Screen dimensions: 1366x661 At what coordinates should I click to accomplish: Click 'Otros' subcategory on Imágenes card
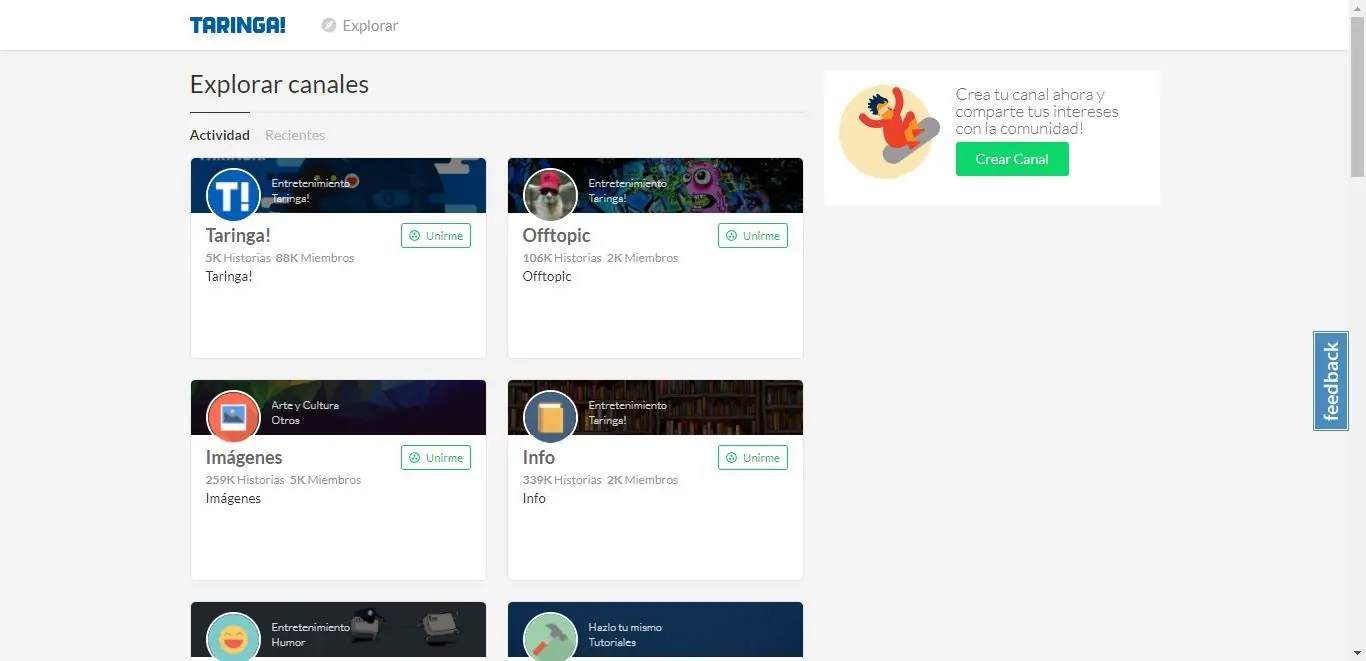pyautogui.click(x=285, y=420)
